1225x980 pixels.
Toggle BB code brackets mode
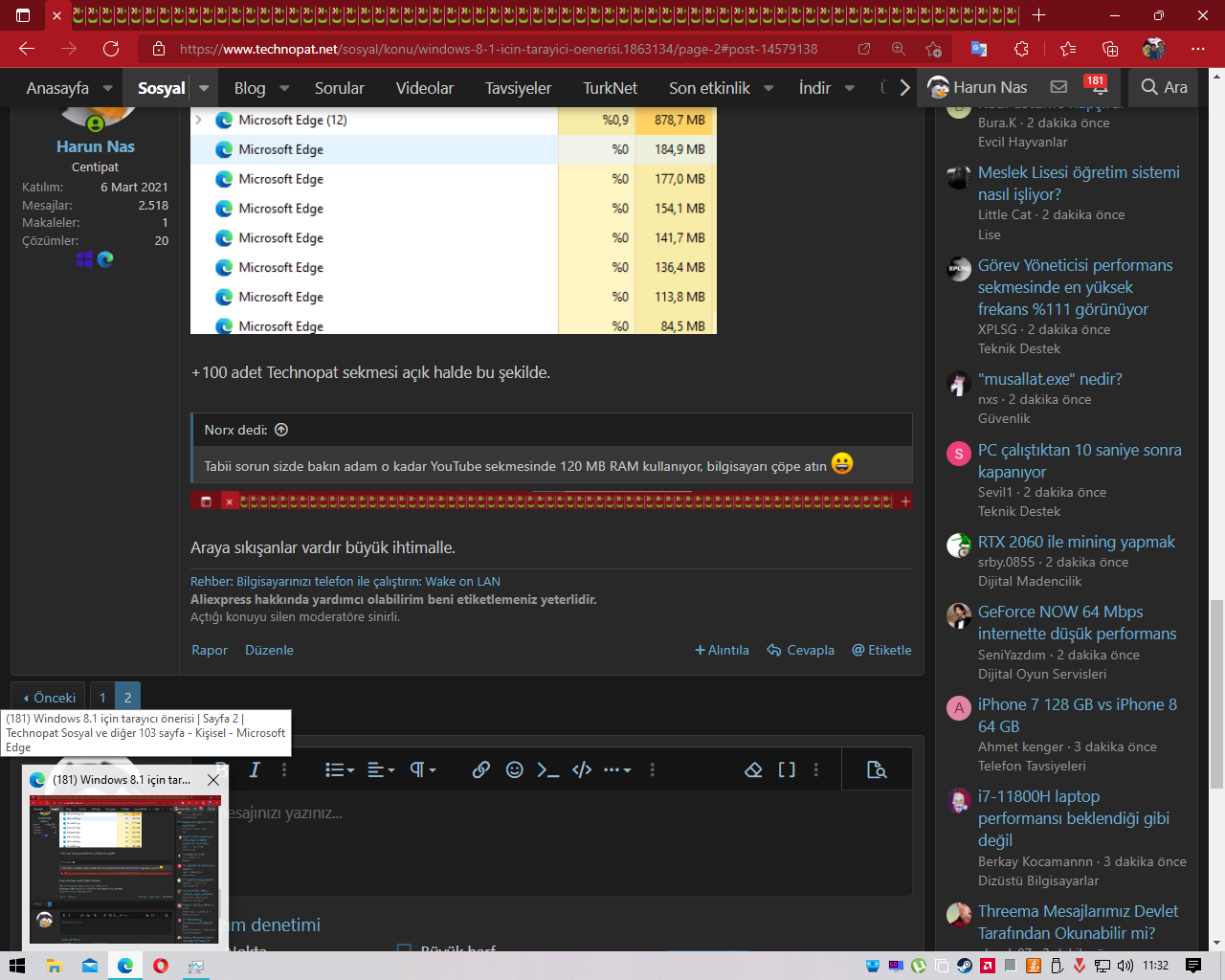(x=787, y=769)
